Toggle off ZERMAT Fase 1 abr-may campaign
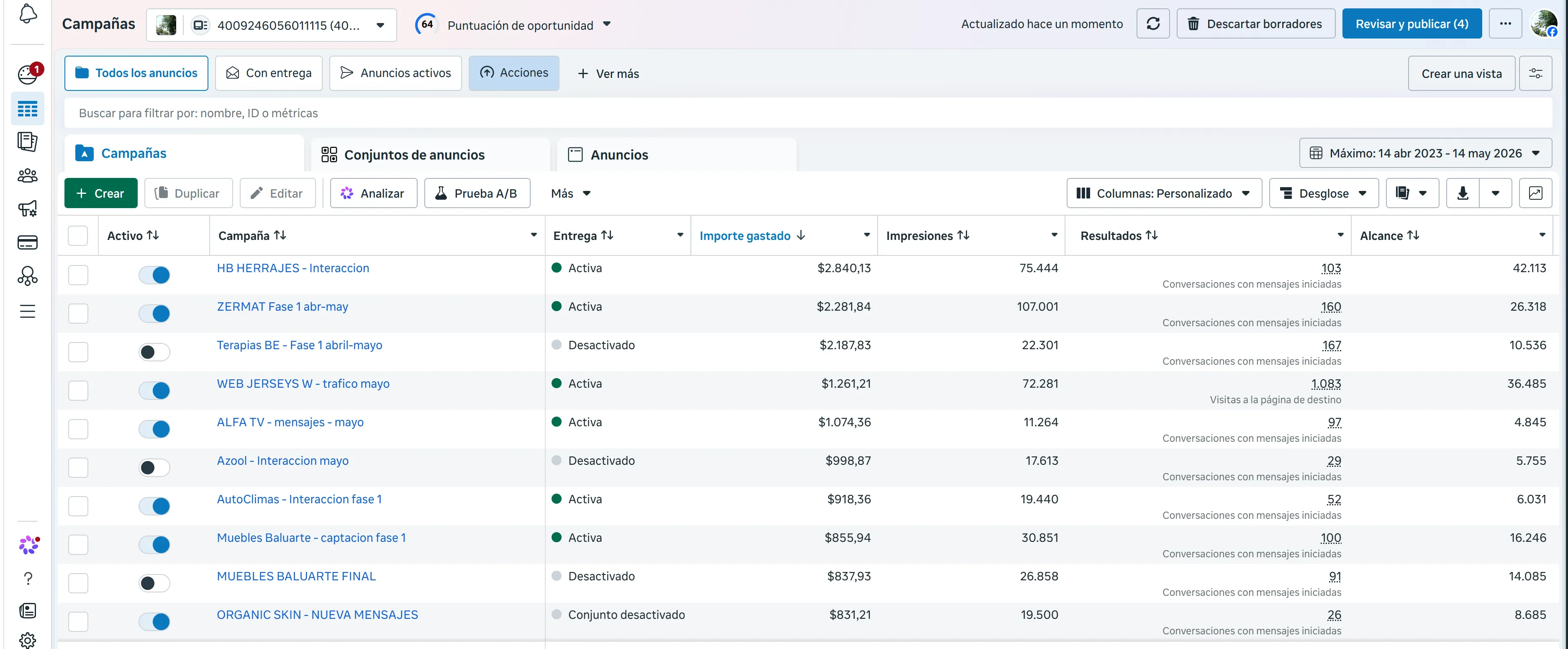This screenshot has width=1568, height=649. (154, 314)
